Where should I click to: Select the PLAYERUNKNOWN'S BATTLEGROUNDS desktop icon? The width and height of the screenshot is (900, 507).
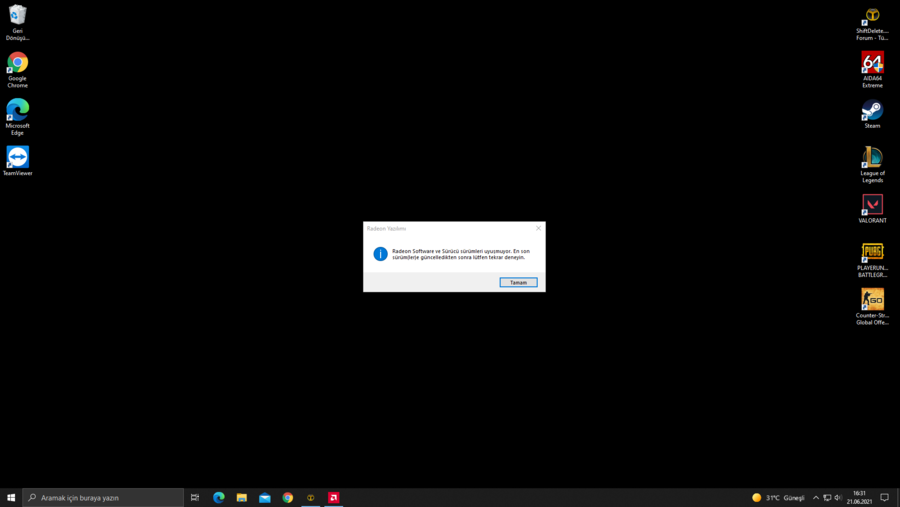pyautogui.click(x=872, y=260)
